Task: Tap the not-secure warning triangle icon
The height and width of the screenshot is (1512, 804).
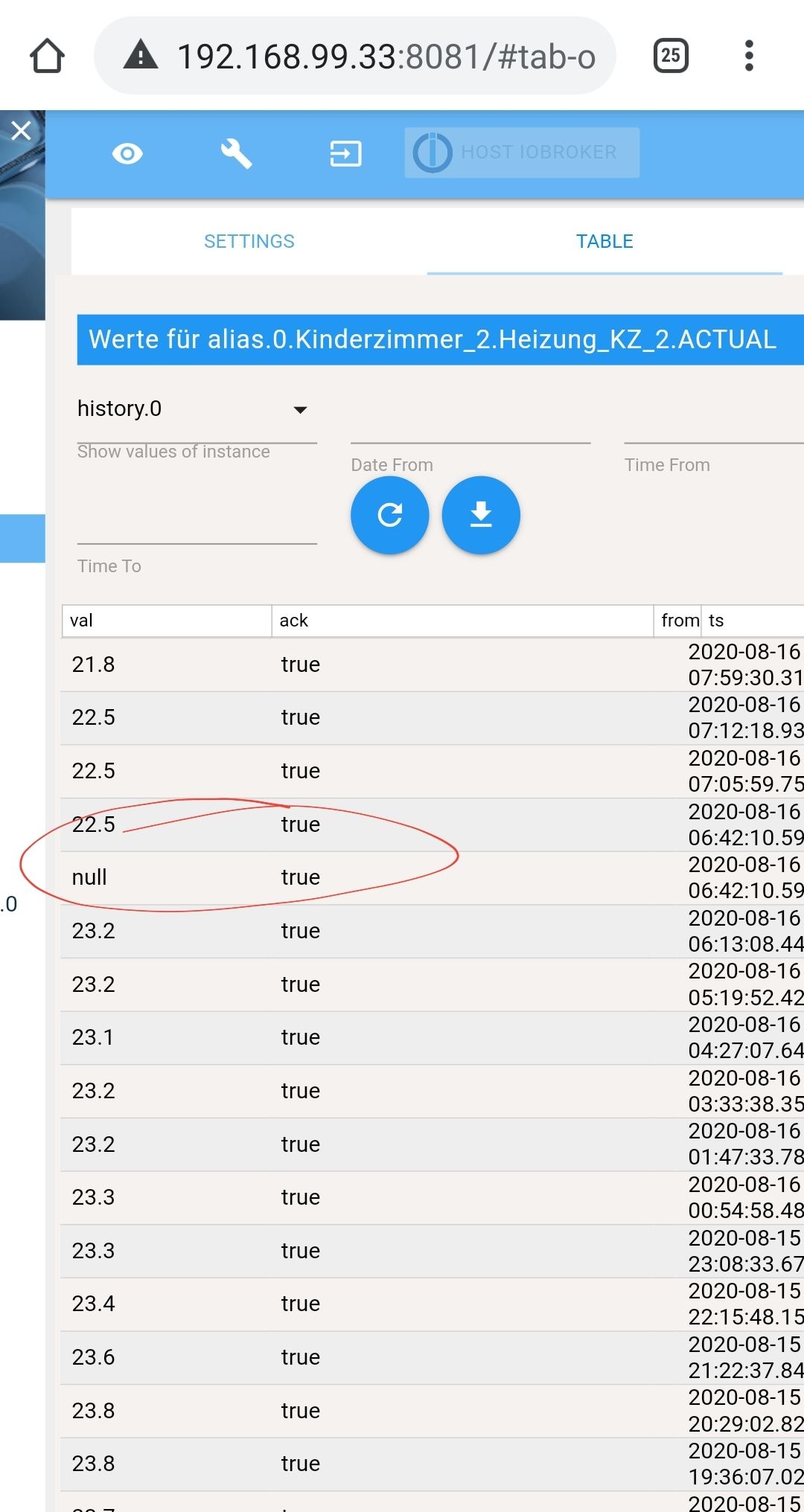Action: pos(141,56)
